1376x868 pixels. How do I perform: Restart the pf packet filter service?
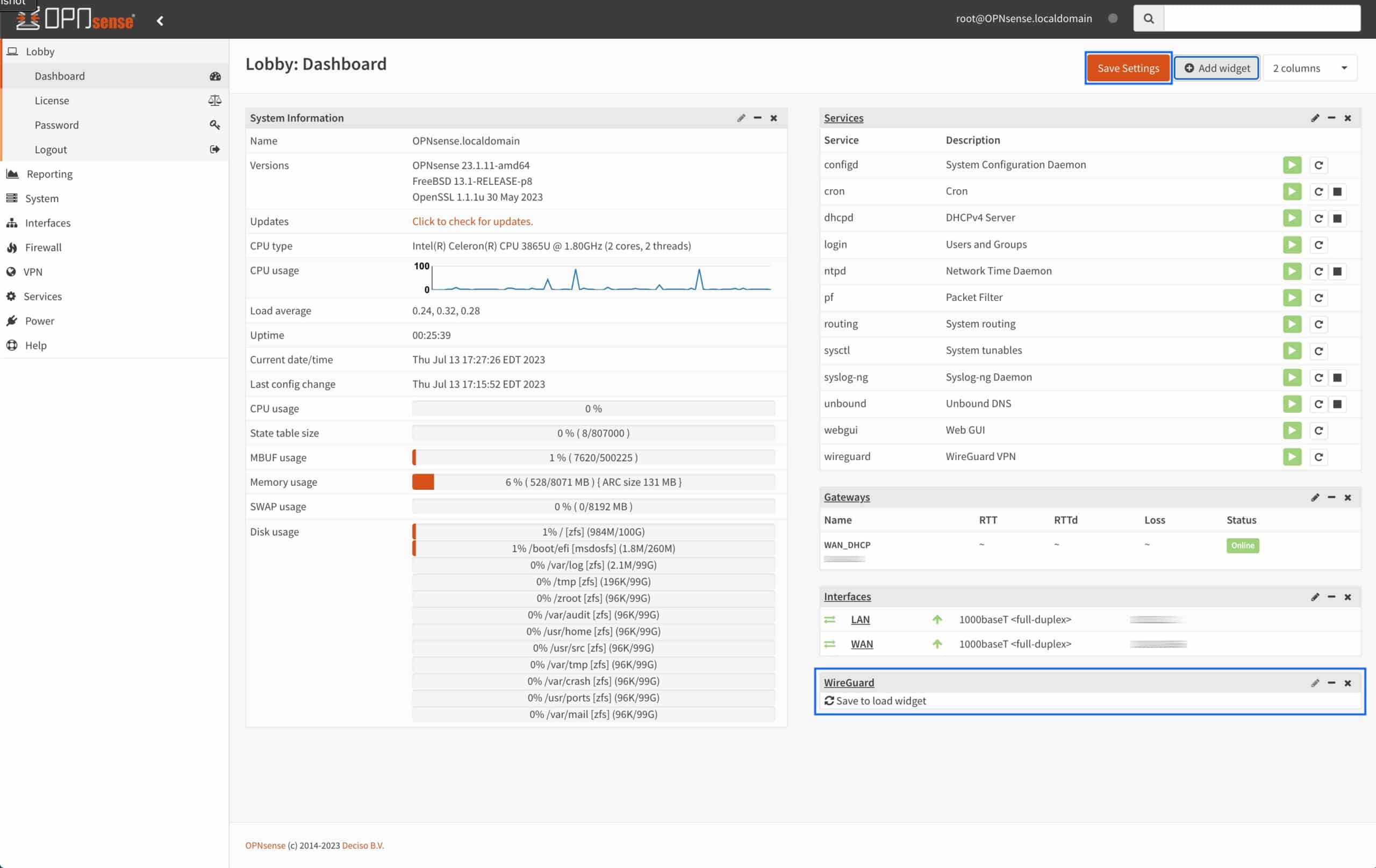pyautogui.click(x=1318, y=298)
